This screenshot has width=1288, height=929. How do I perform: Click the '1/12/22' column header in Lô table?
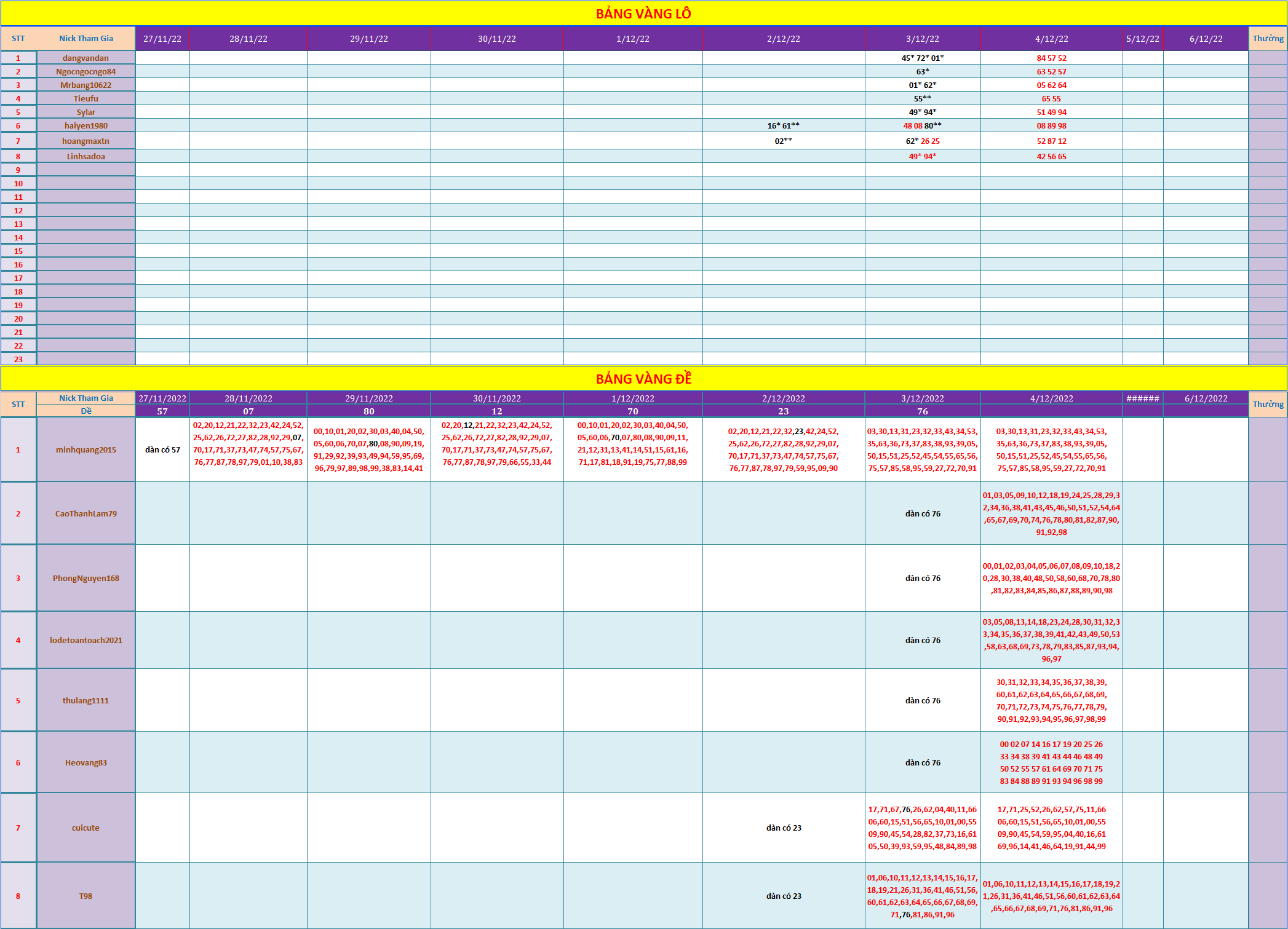[x=633, y=39]
